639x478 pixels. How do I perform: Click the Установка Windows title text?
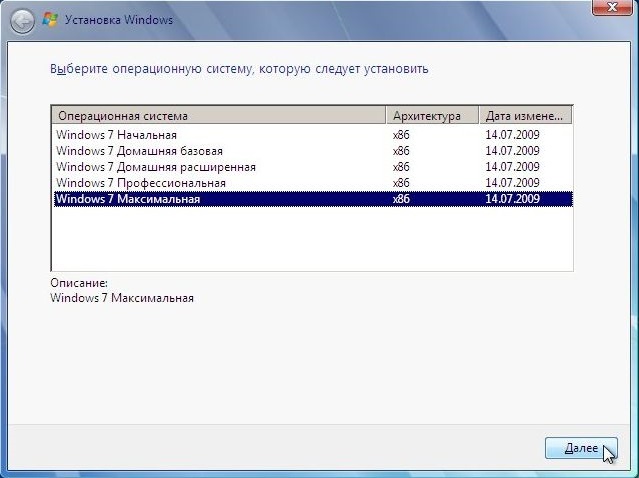119,20
